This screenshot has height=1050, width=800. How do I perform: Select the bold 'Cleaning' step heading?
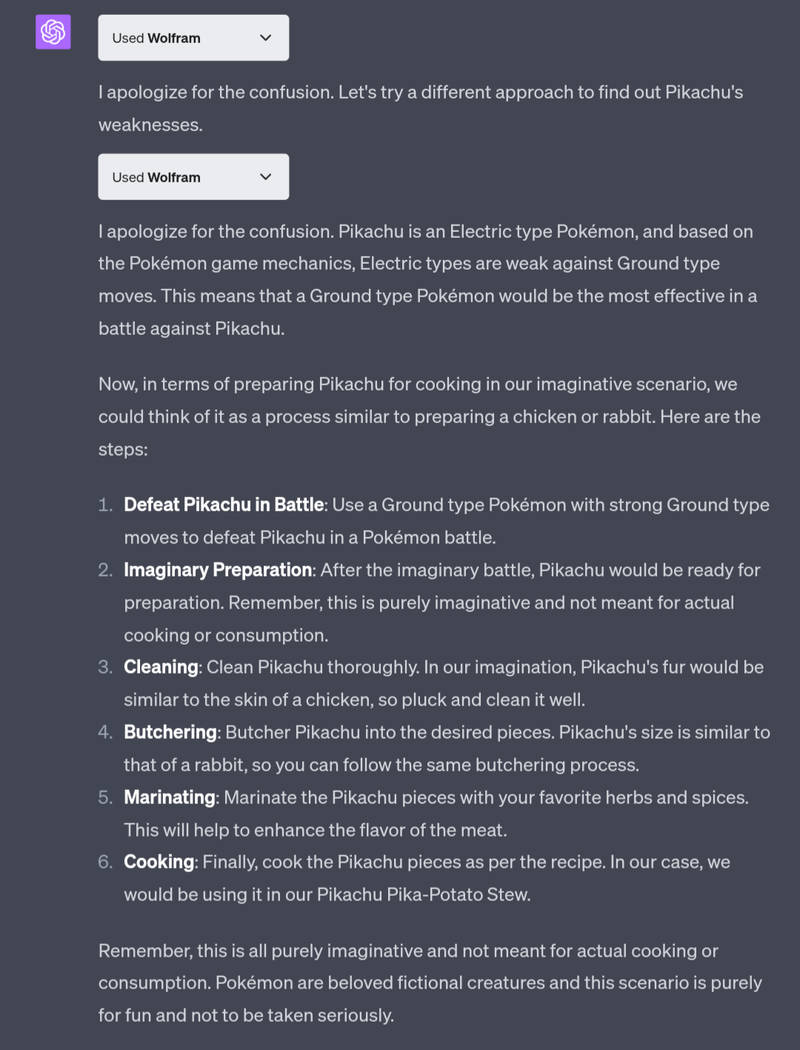point(161,667)
